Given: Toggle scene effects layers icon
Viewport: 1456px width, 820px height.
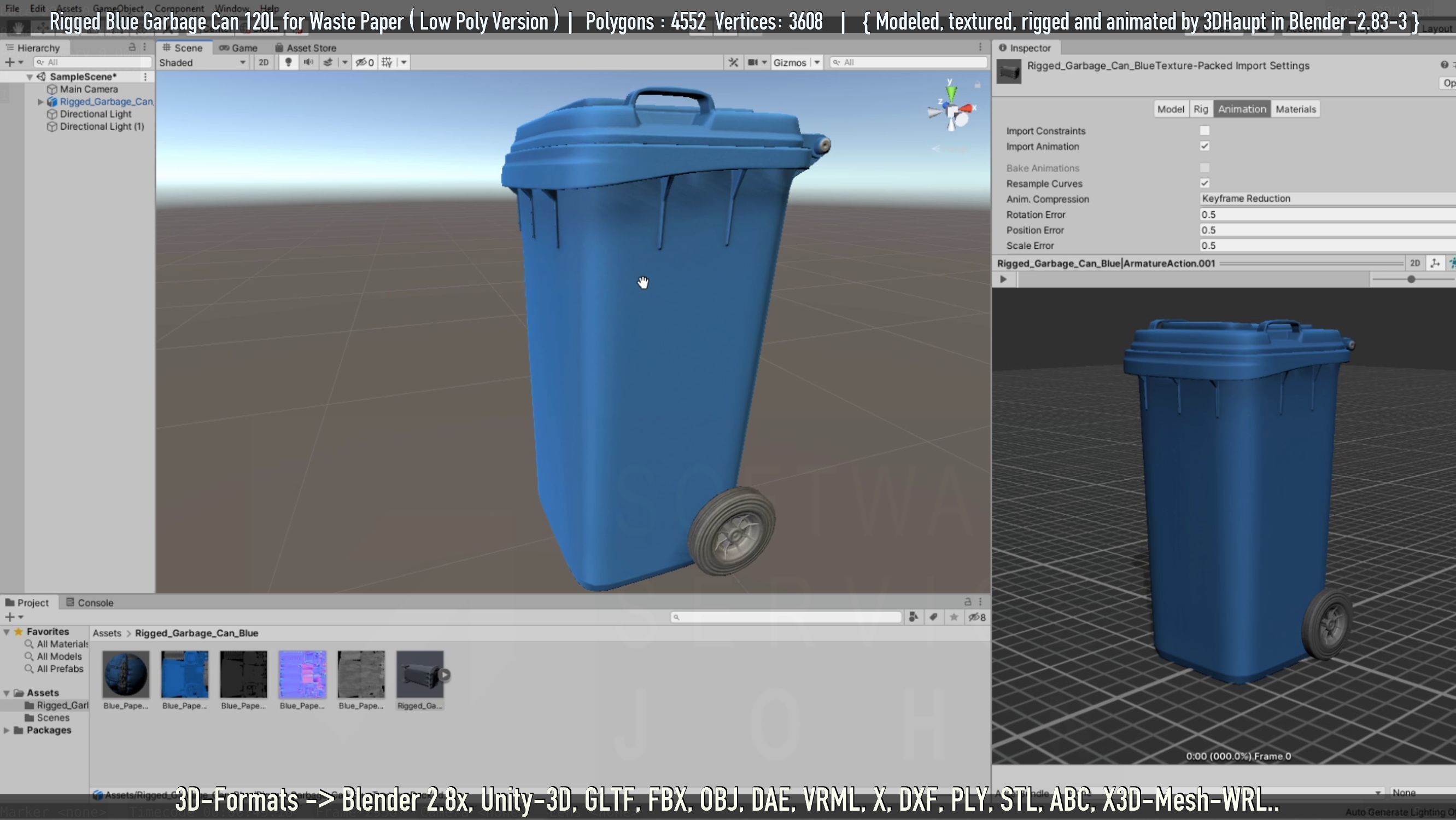Looking at the screenshot, I should [x=328, y=62].
